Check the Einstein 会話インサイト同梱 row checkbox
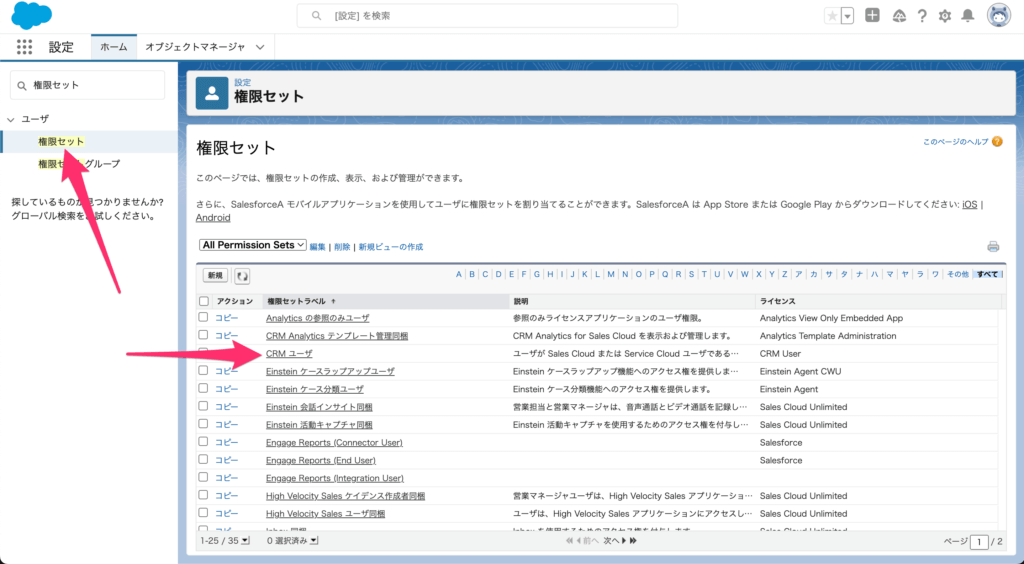 pyautogui.click(x=204, y=406)
